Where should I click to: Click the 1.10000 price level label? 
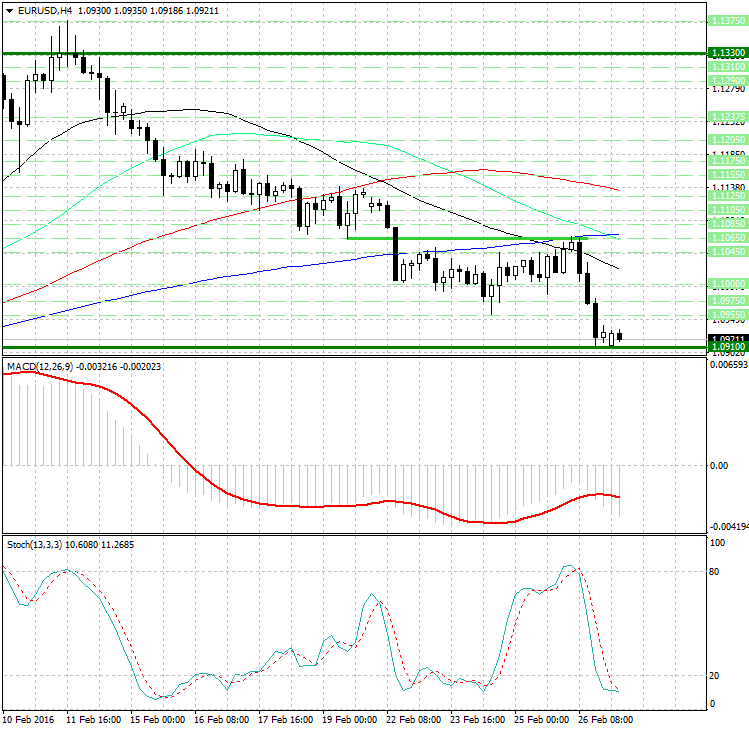coord(728,284)
